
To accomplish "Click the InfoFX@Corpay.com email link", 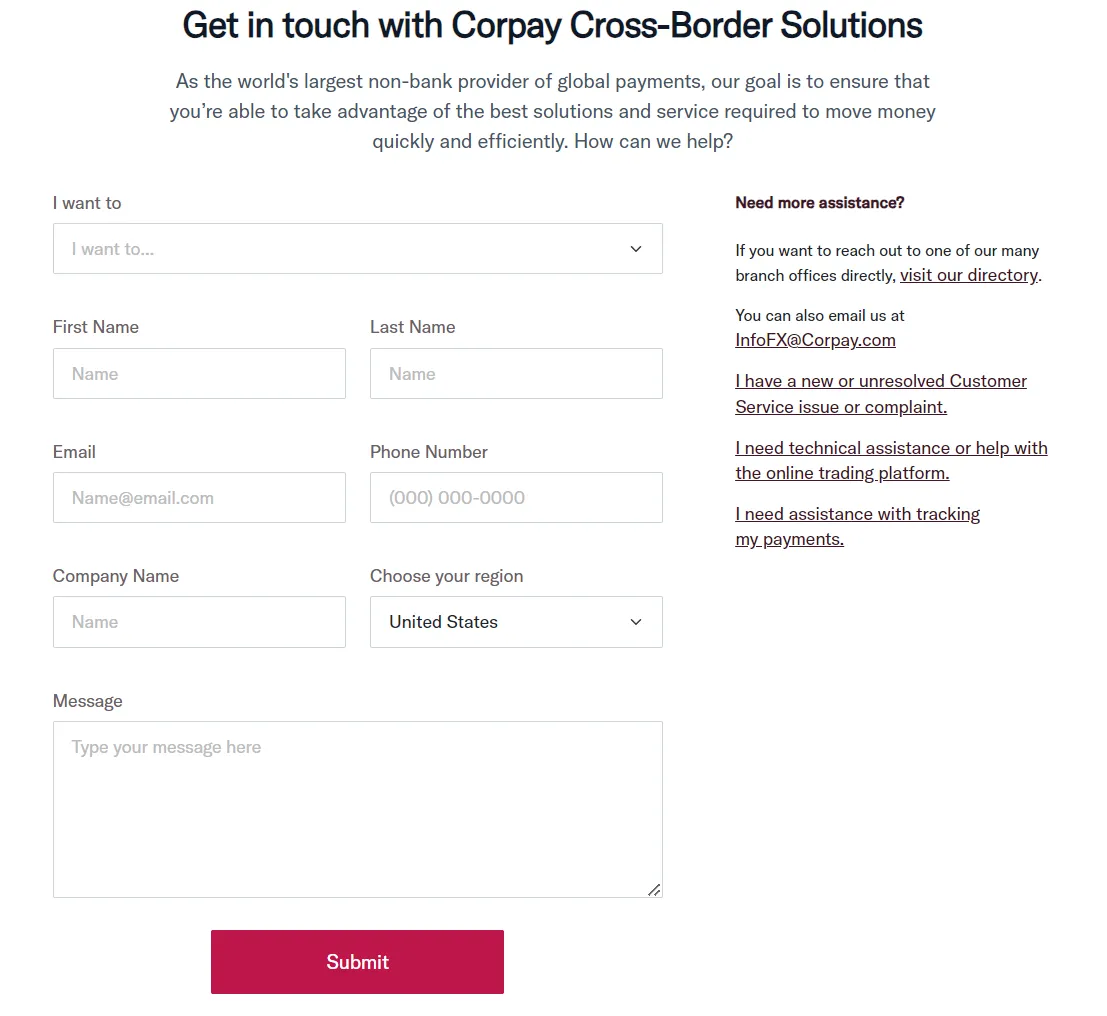I will coord(815,340).
